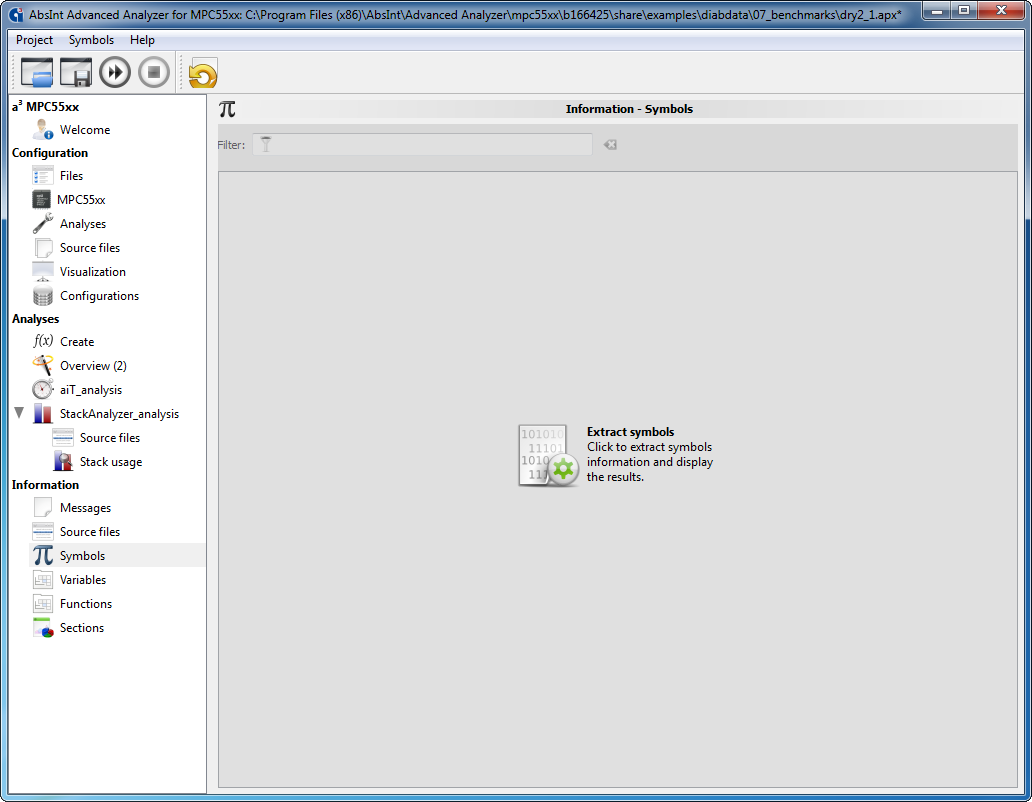This screenshot has height=802, width=1032.
Task: Open aiT_analysis label
Action: coord(91,389)
